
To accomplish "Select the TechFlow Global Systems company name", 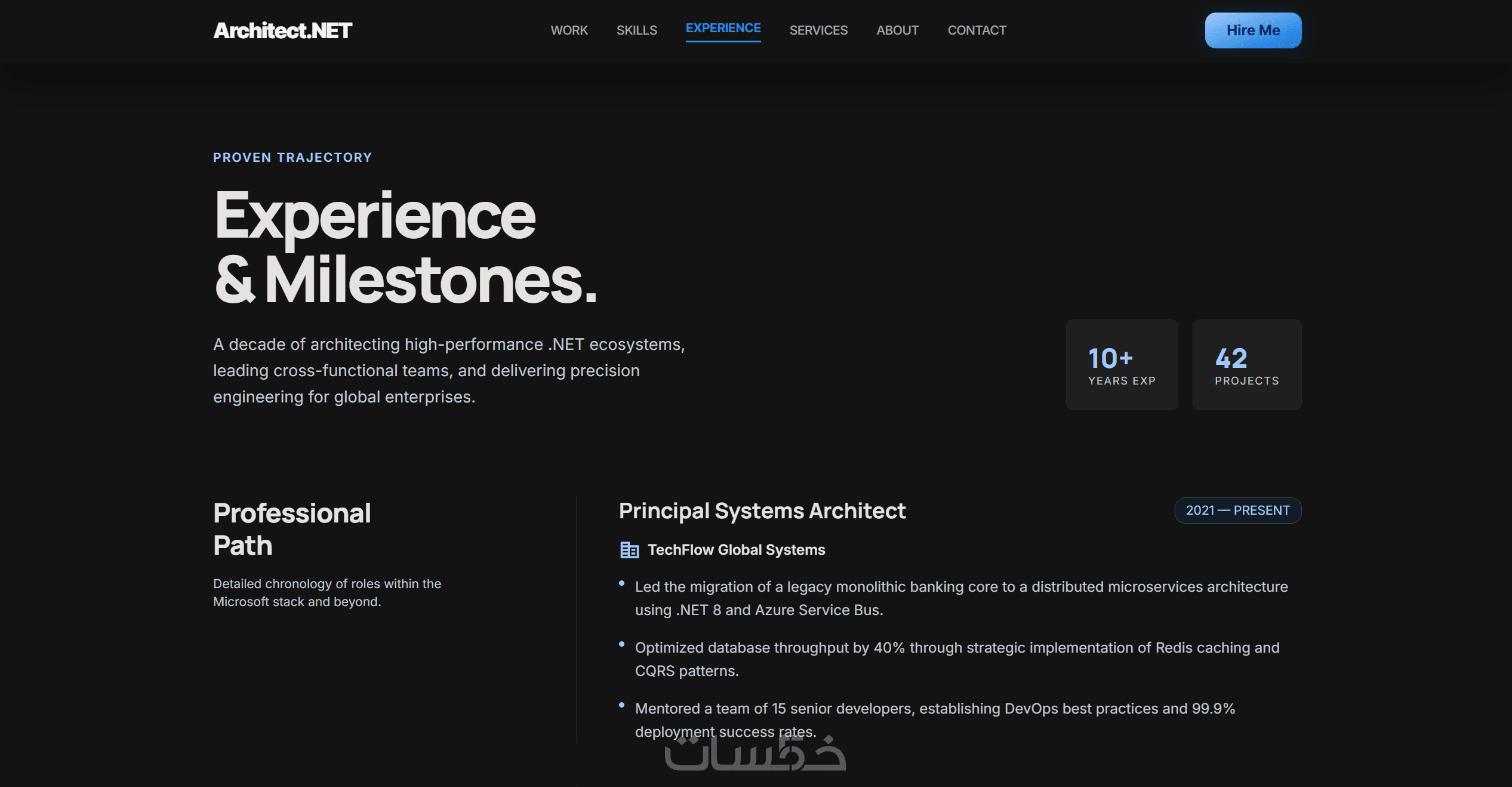I will 736,550.
